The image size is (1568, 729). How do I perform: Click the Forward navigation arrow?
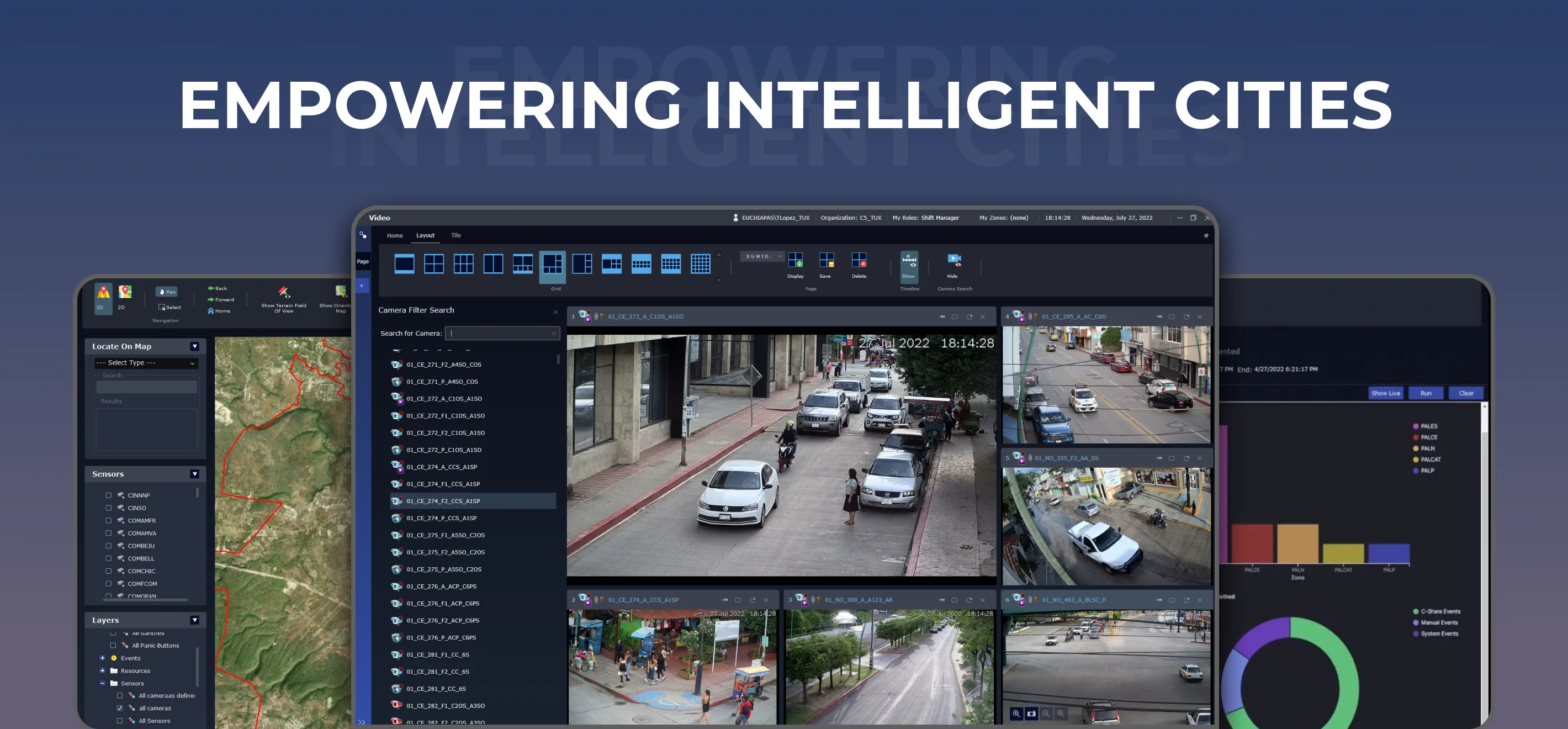(221, 299)
